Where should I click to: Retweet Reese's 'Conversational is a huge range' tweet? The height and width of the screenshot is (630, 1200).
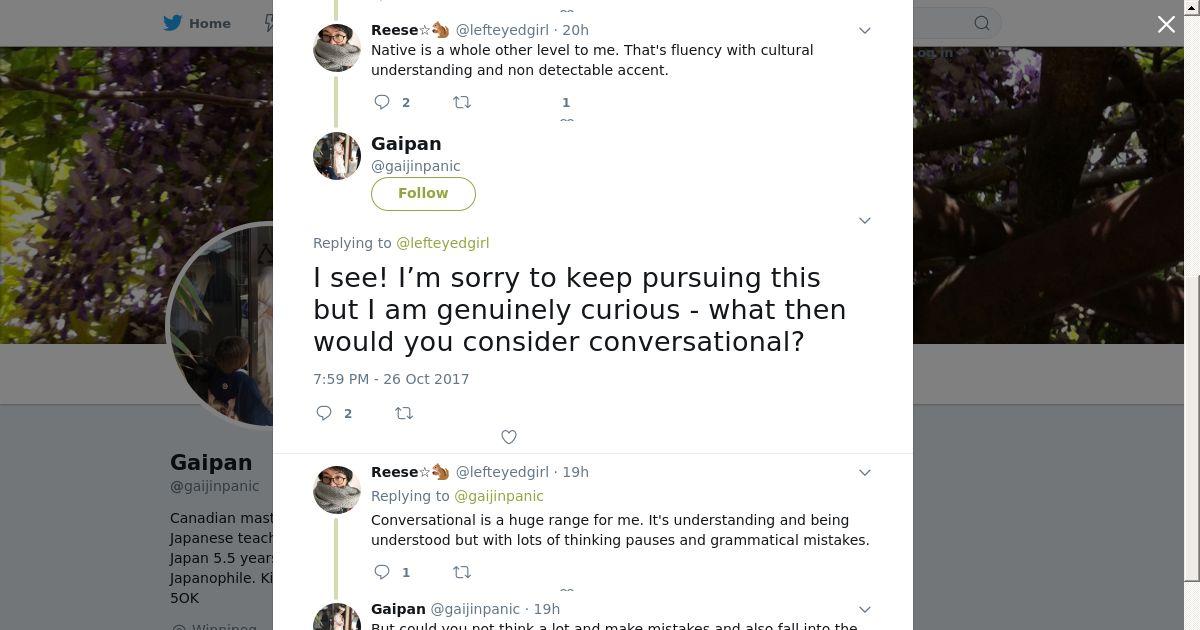[462, 572]
